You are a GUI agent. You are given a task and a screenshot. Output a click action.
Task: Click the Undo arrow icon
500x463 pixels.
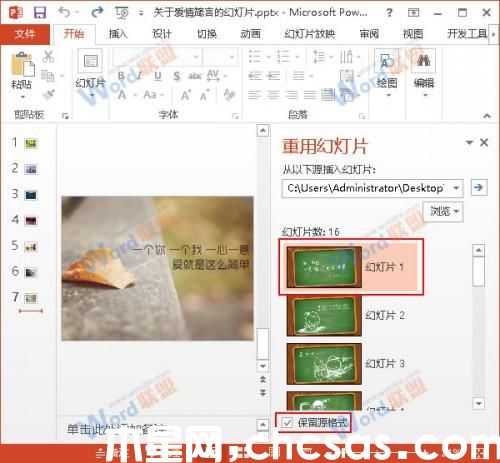click(x=64, y=12)
